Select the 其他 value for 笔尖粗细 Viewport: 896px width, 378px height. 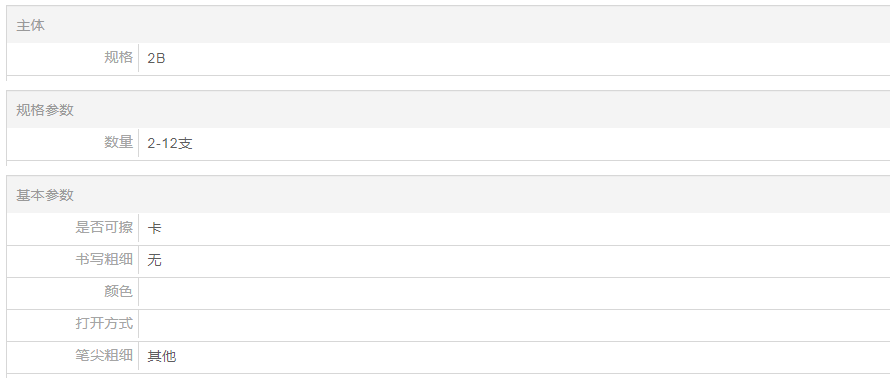pyautogui.click(x=162, y=356)
